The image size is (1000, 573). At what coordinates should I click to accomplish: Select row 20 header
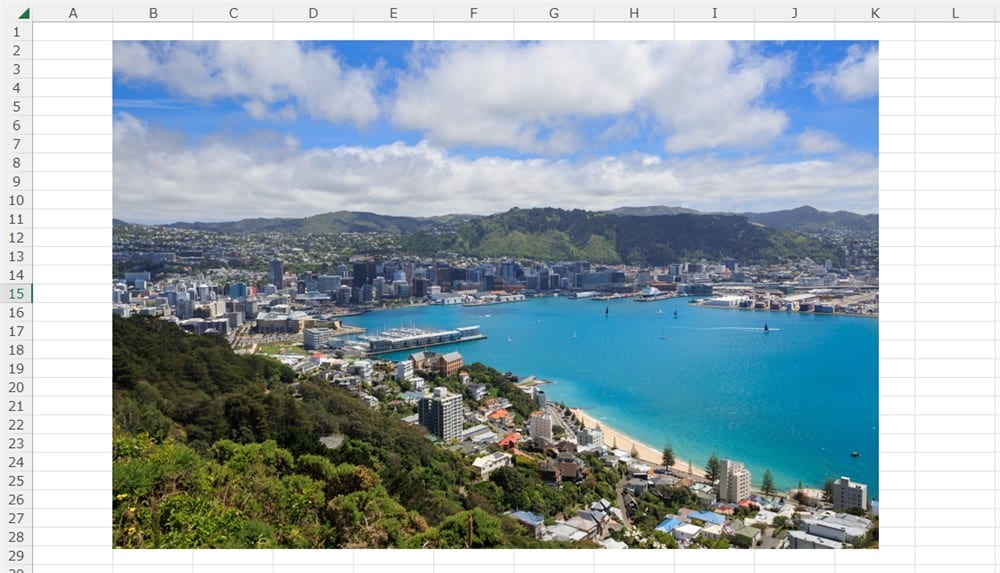coord(16,387)
